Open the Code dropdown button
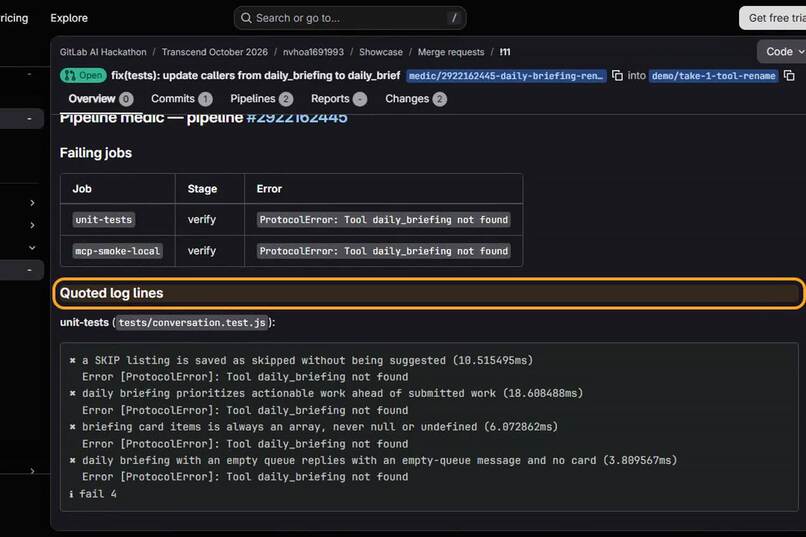The height and width of the screenshot is (537, 806). tap(783, 51)
